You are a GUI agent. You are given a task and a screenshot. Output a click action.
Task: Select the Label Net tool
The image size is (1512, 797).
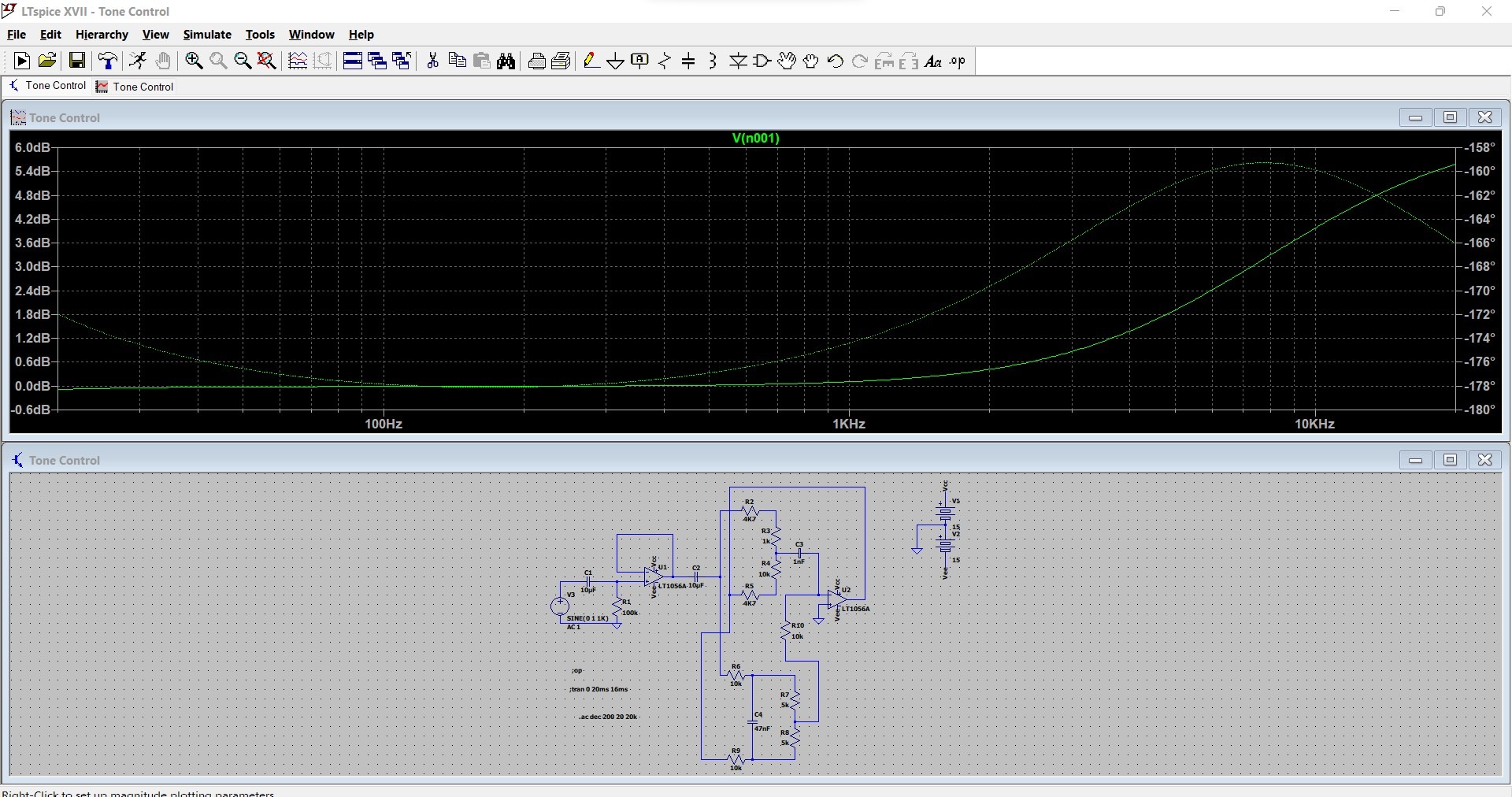(640, 61)
